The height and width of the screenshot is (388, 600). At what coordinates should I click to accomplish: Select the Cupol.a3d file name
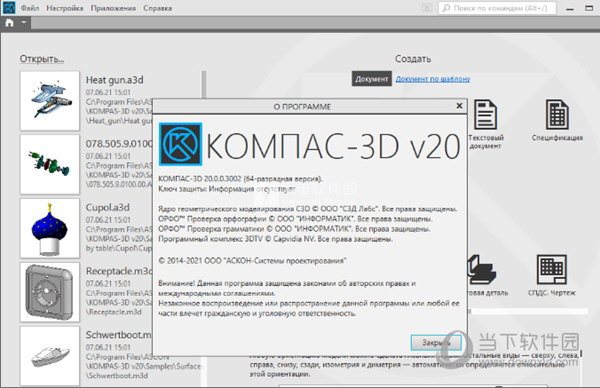click(108, 207)
